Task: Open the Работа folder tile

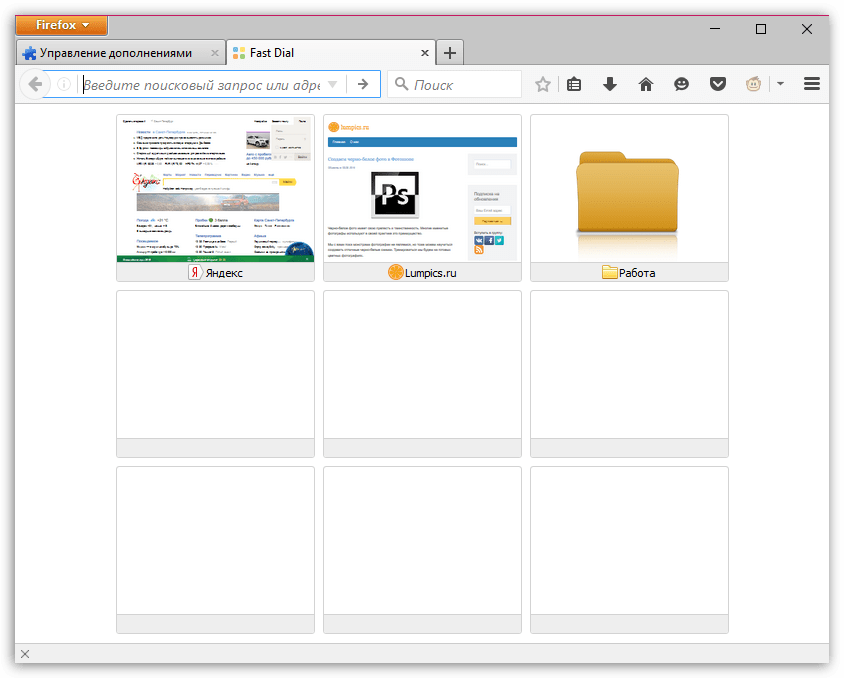Action: pyautogui.click(x=629, y=189)
